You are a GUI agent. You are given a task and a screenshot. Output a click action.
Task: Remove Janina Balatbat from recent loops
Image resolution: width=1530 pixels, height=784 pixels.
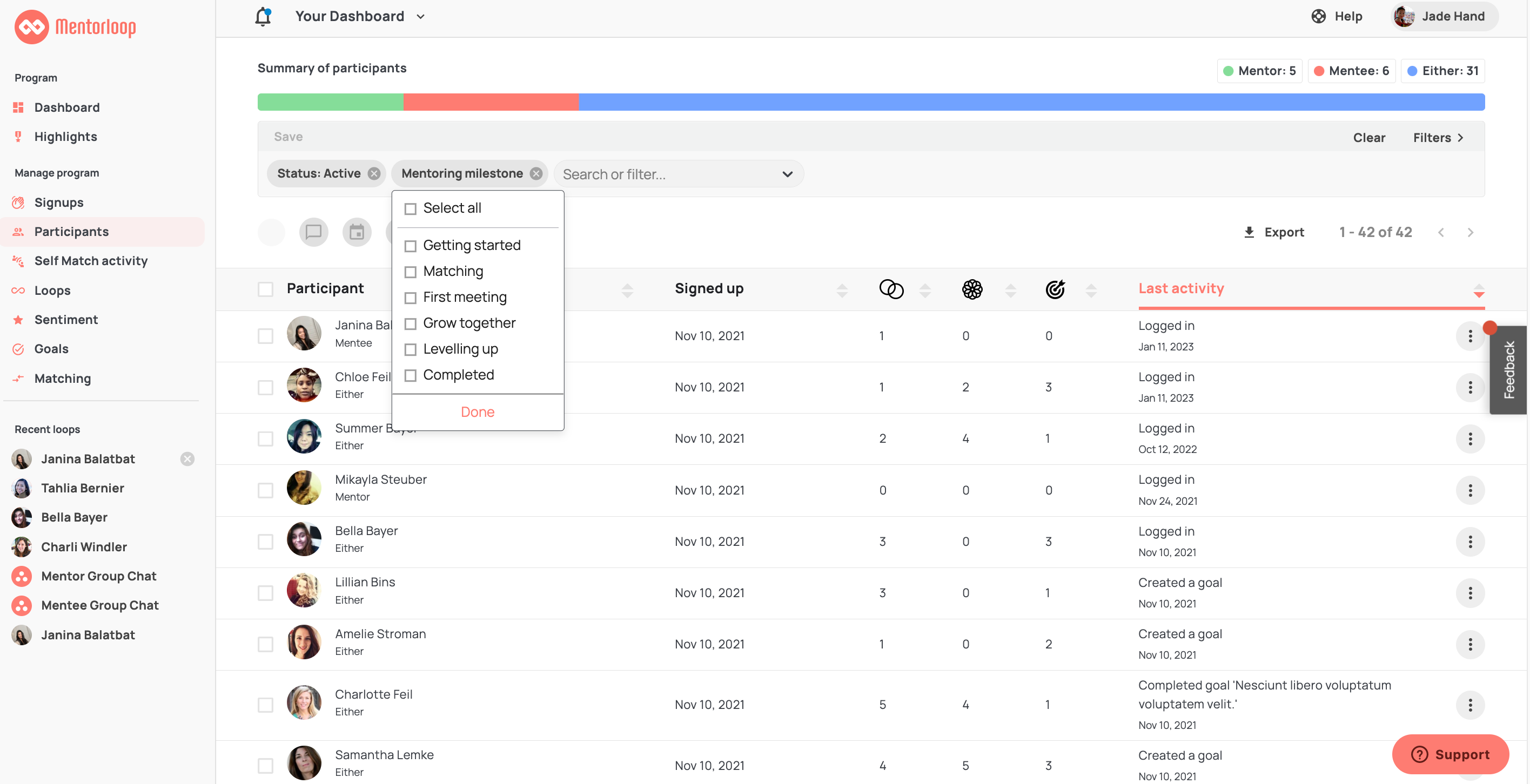point(187,459)
